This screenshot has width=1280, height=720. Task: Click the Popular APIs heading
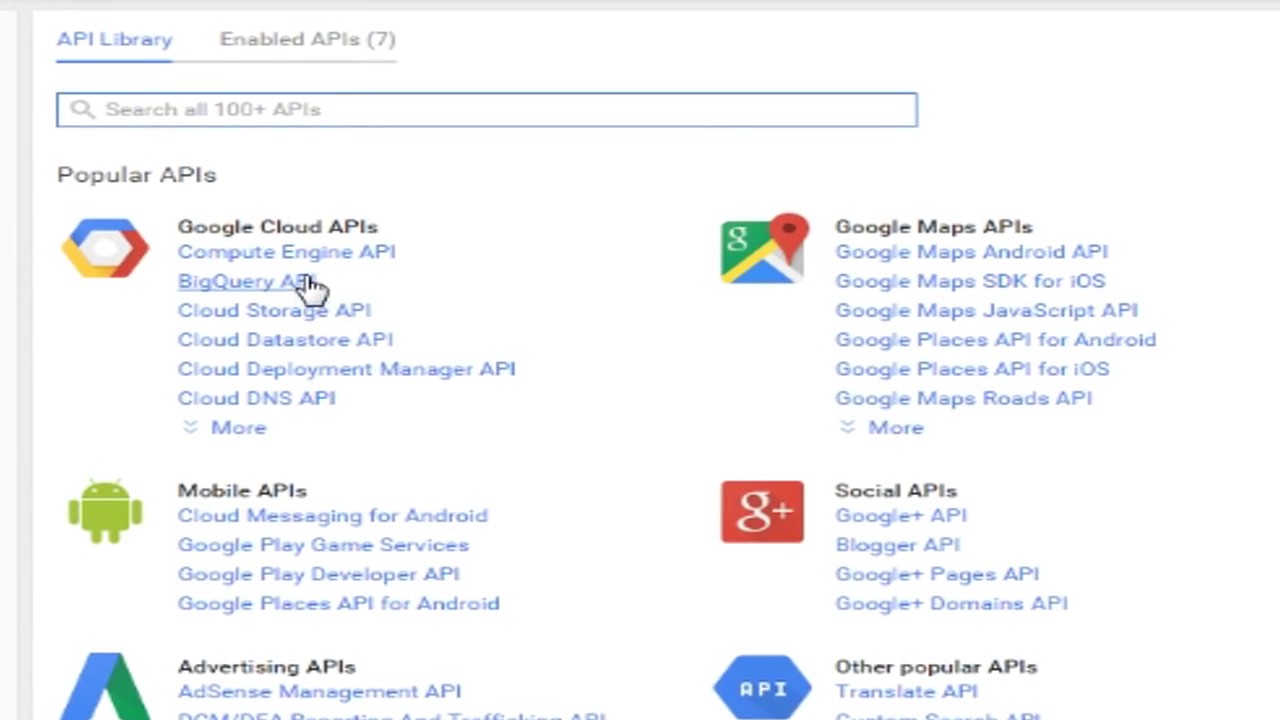click(x=137, y=175)
